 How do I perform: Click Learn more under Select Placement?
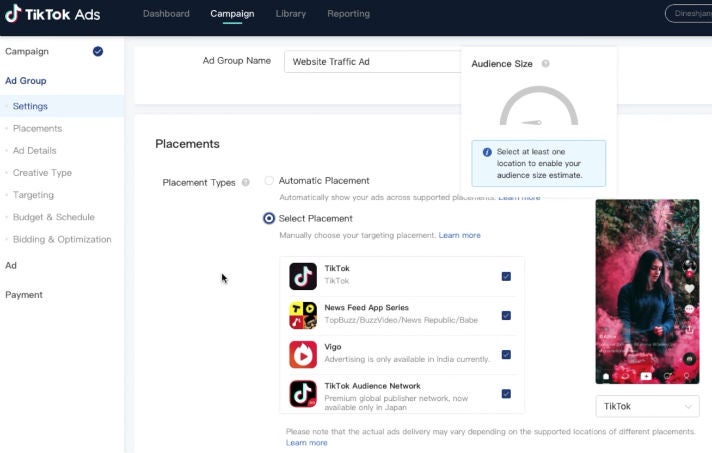click(459, 235)
